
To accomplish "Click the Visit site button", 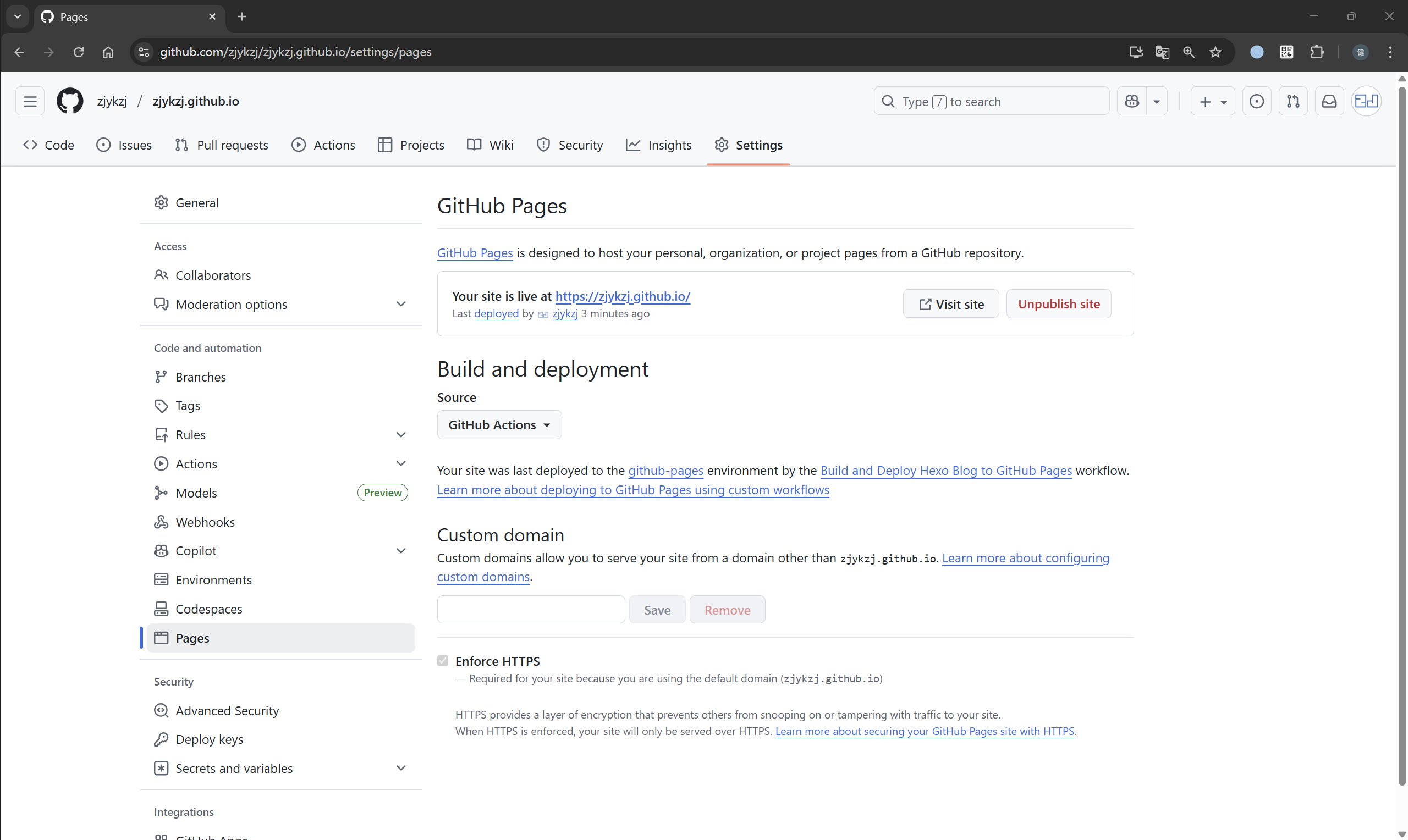I will (x=950, y=304).
